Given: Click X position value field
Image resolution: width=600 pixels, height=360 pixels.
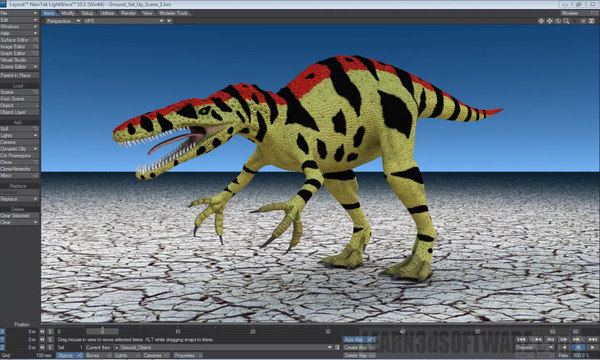Looking at the screenshot, I should coord(22,332).
